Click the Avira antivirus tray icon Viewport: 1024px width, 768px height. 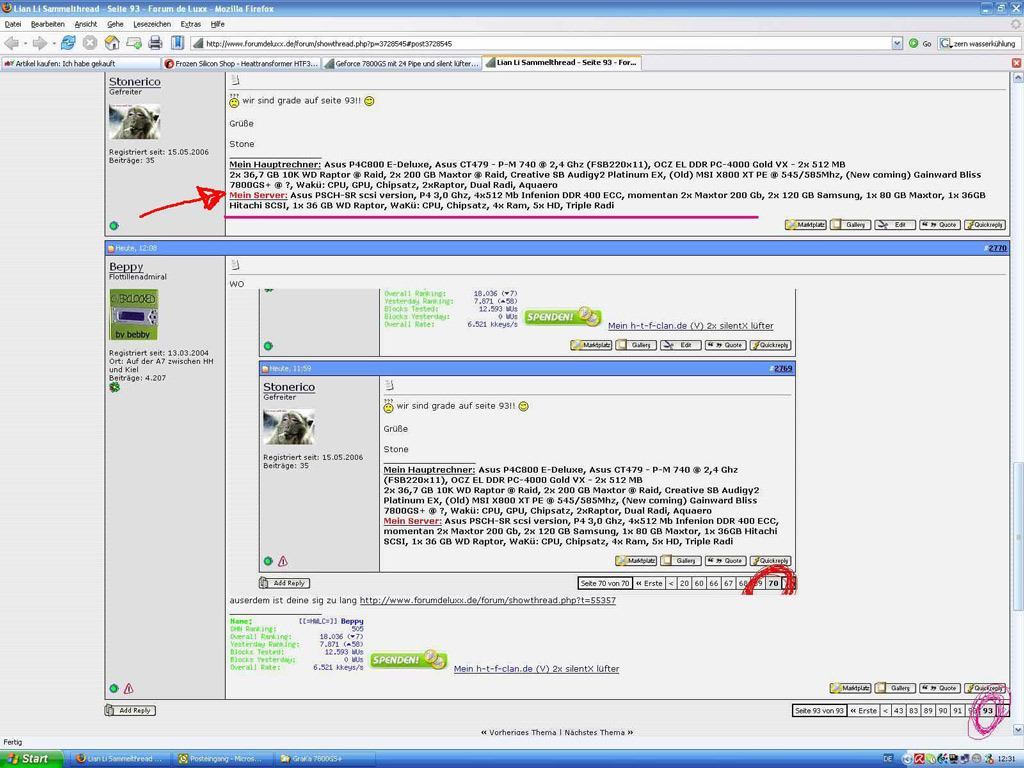point(919,759)
